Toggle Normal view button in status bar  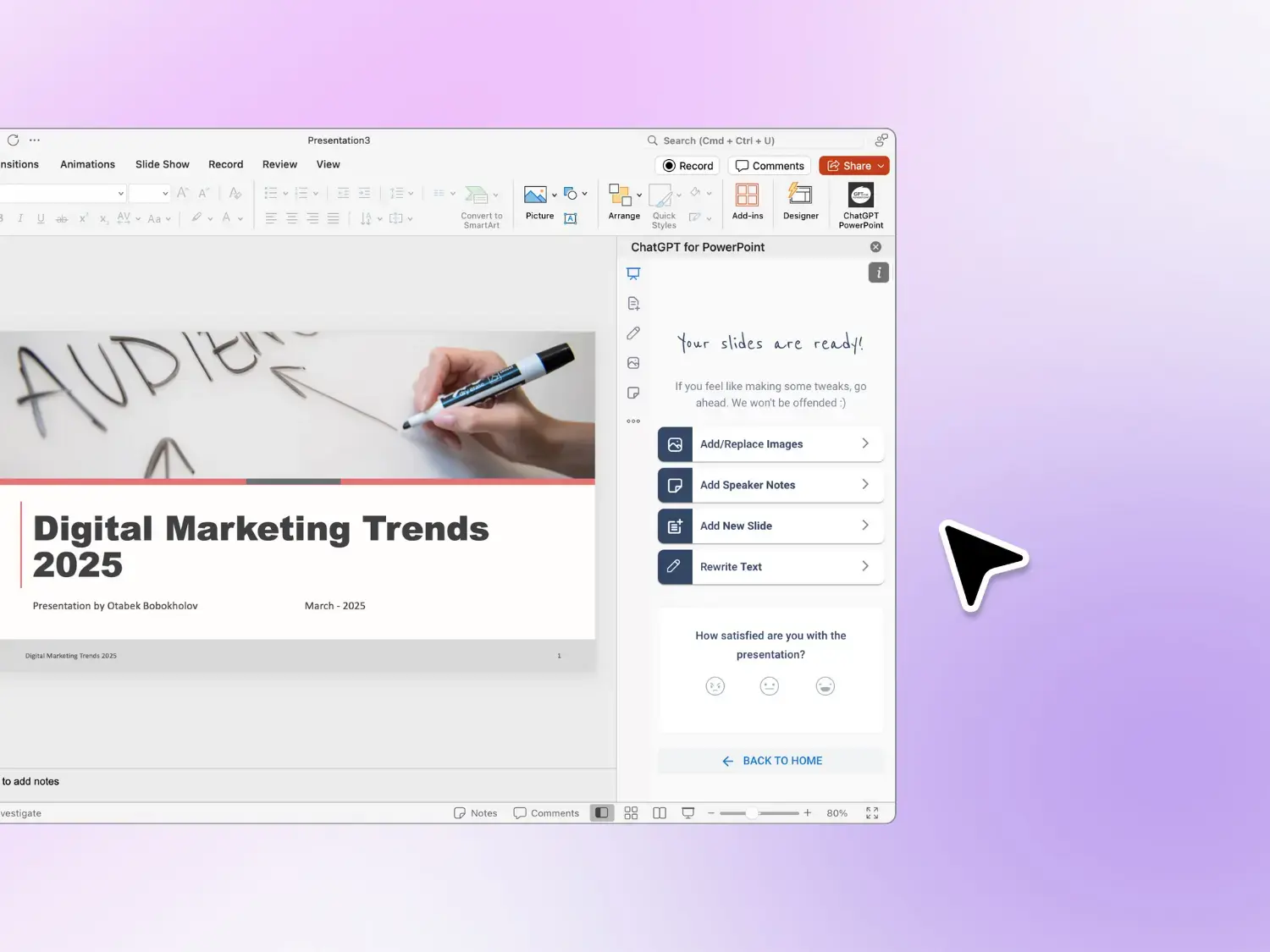602,813
